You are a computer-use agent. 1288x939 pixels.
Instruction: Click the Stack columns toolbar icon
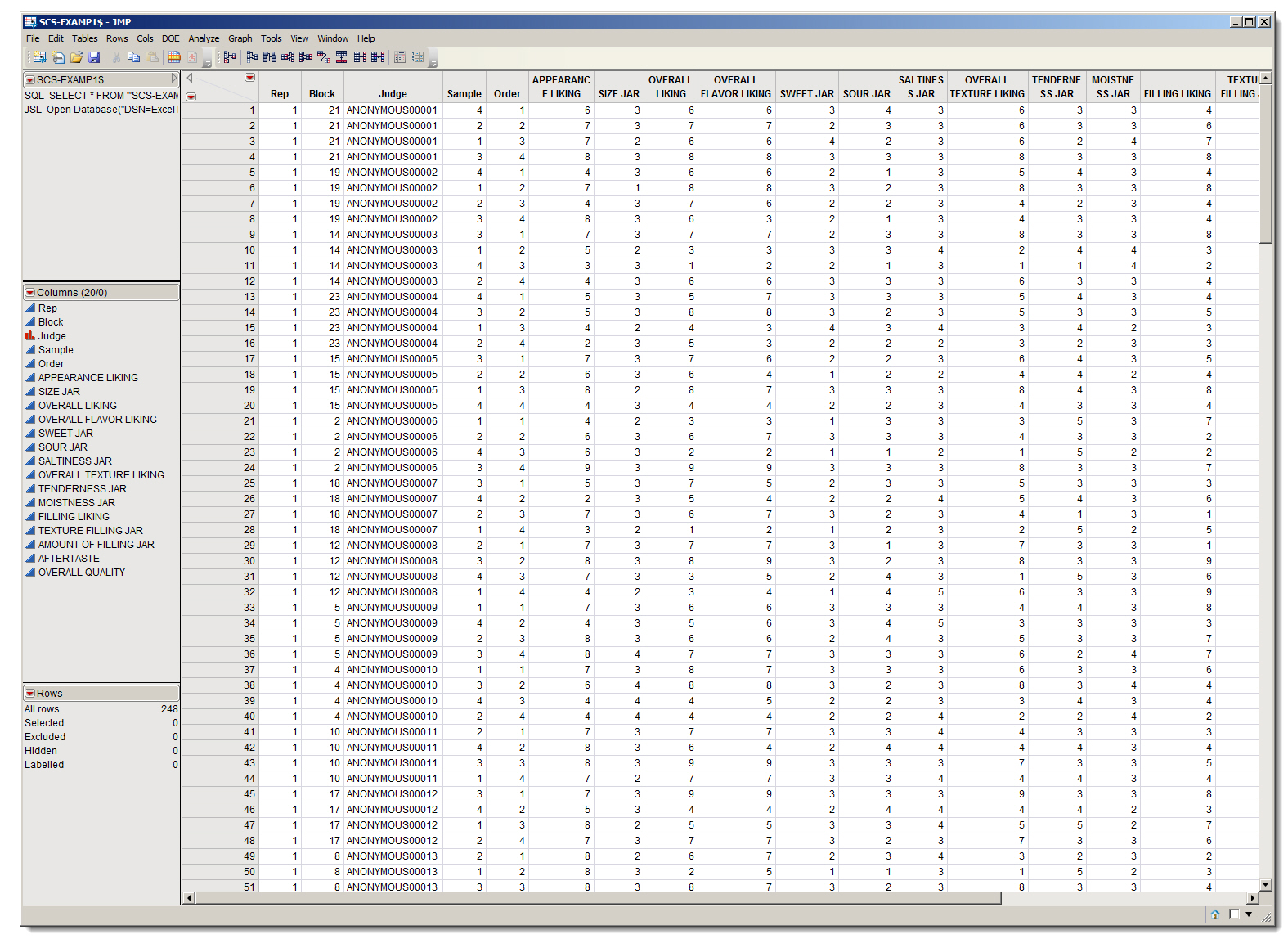[x=288, y=57]
